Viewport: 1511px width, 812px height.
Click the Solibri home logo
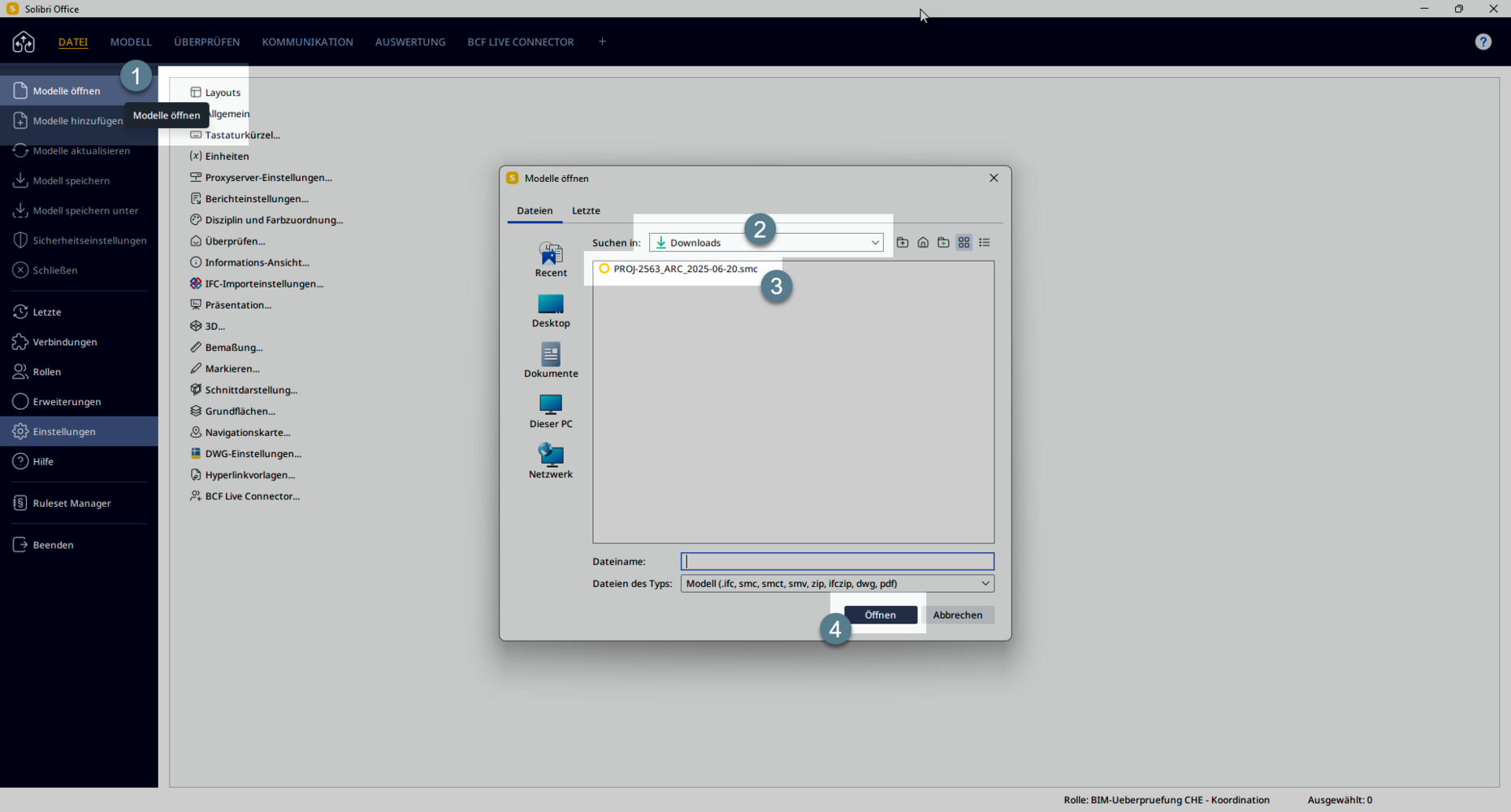click(x=23, y=41)
